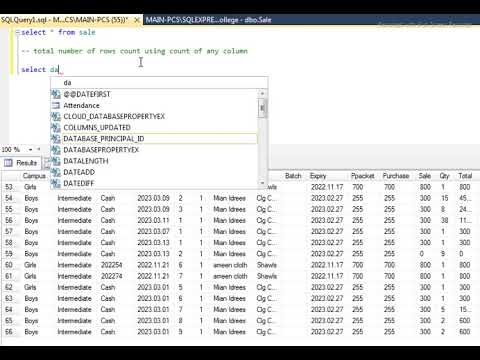Image resolution: width=480 pixels, height=360 pixels.
Task: Click Qty value 15 in row 54
Action: 445,198
